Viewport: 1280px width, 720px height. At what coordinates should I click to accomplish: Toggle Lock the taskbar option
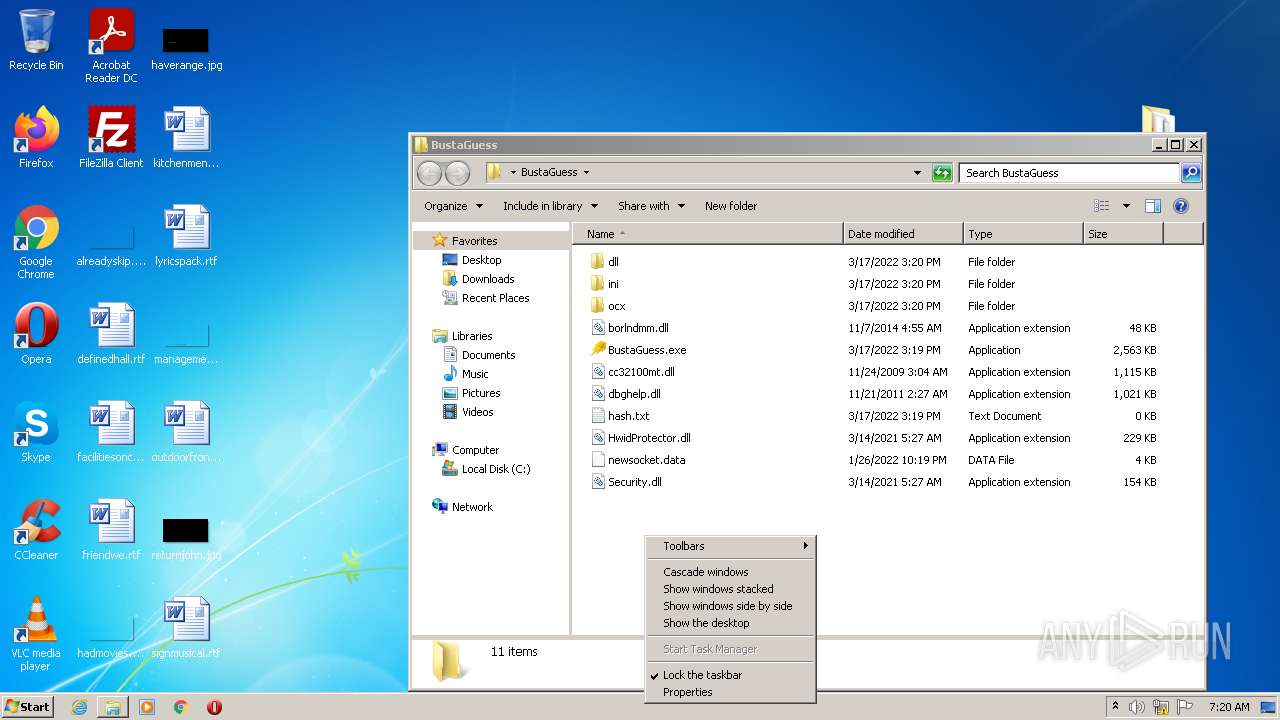click(702, 675)
